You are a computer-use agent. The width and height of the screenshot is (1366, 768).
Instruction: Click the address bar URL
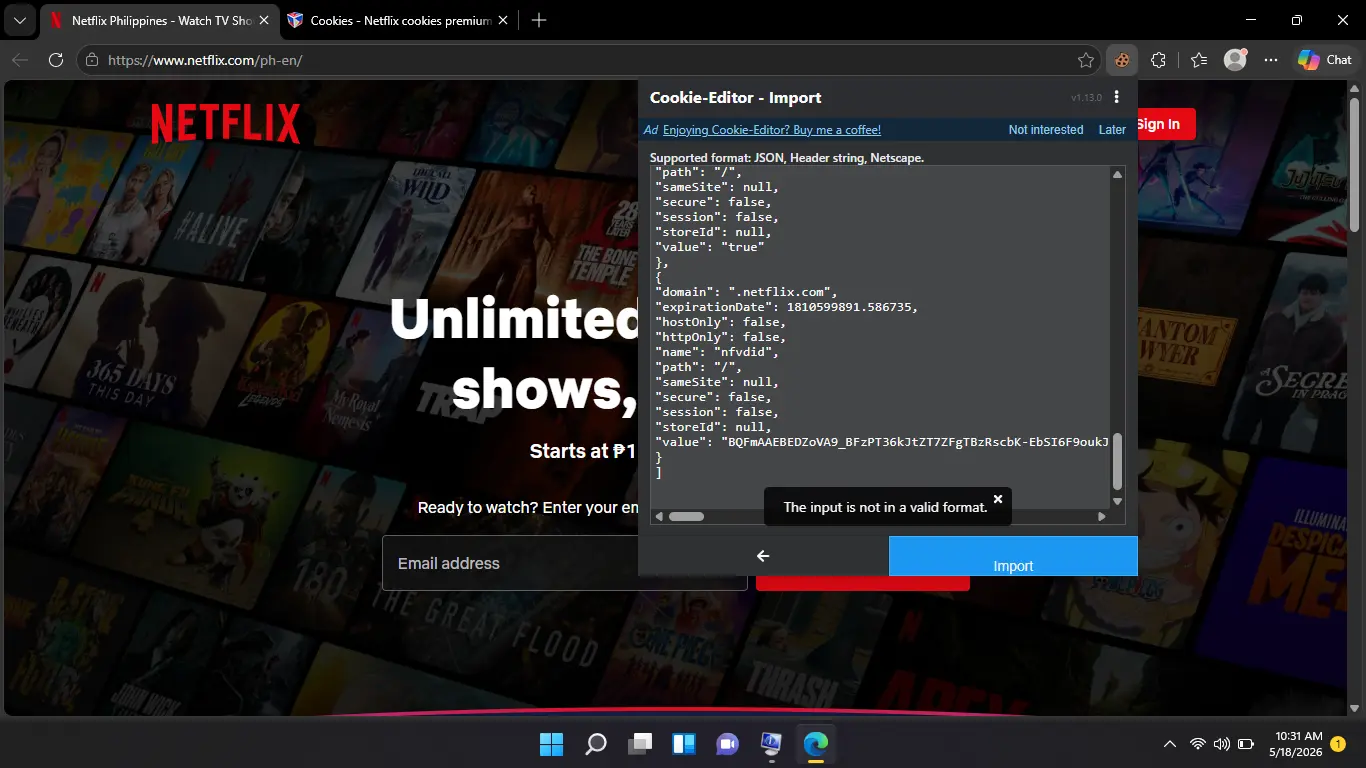coord(205,60)
